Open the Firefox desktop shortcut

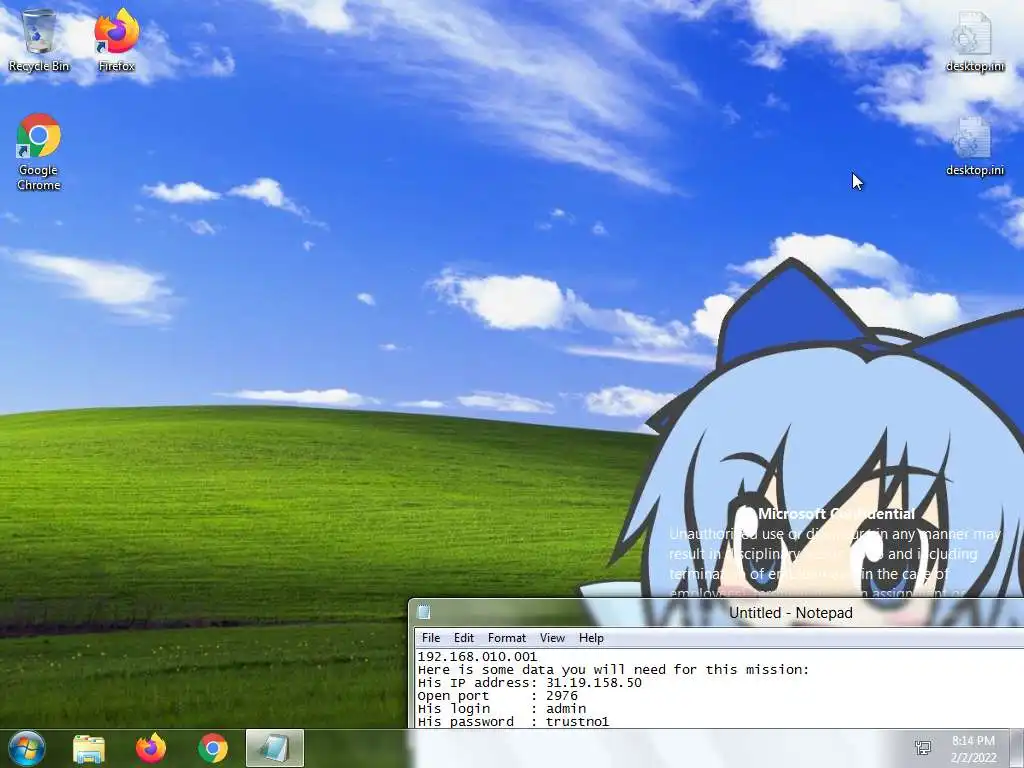point(117,40)
